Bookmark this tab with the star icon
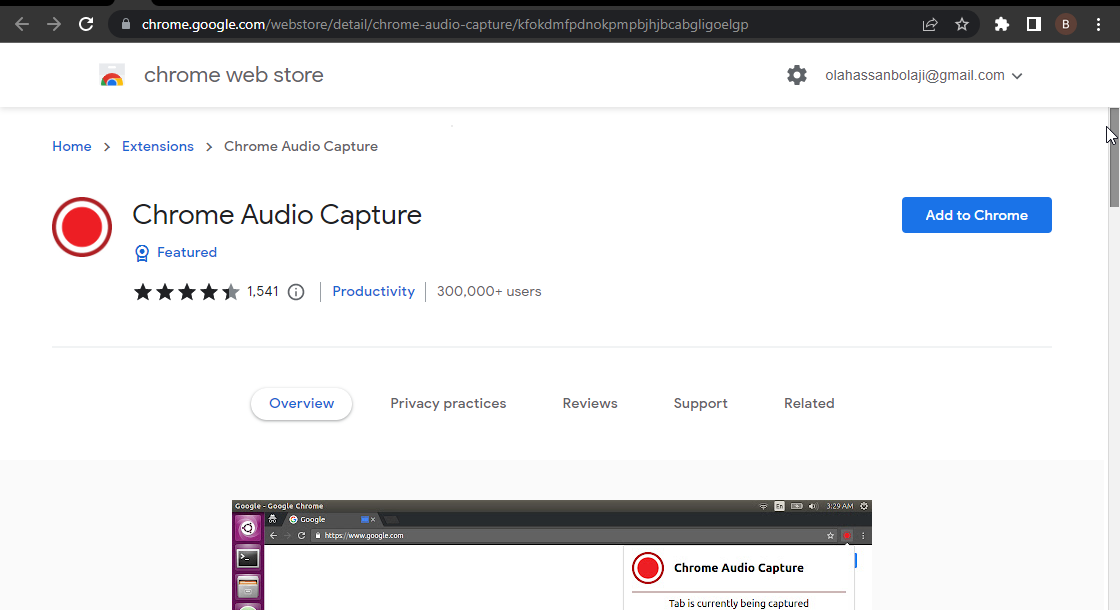Image resolution: width=1120 pixels, height=610 pixels. click(961, 24)
